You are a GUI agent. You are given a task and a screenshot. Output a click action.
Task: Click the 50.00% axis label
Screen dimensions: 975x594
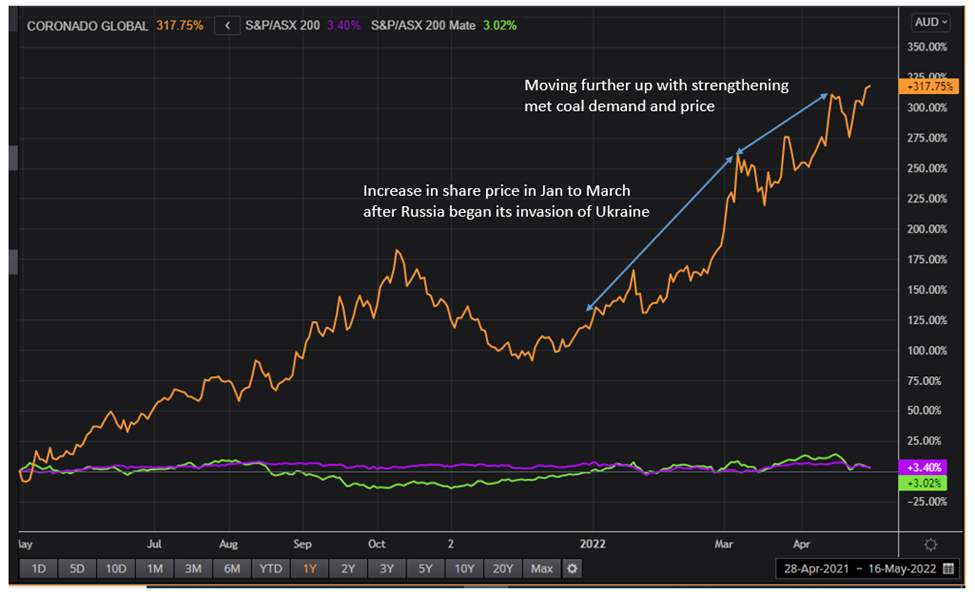[x=924, y=411]
